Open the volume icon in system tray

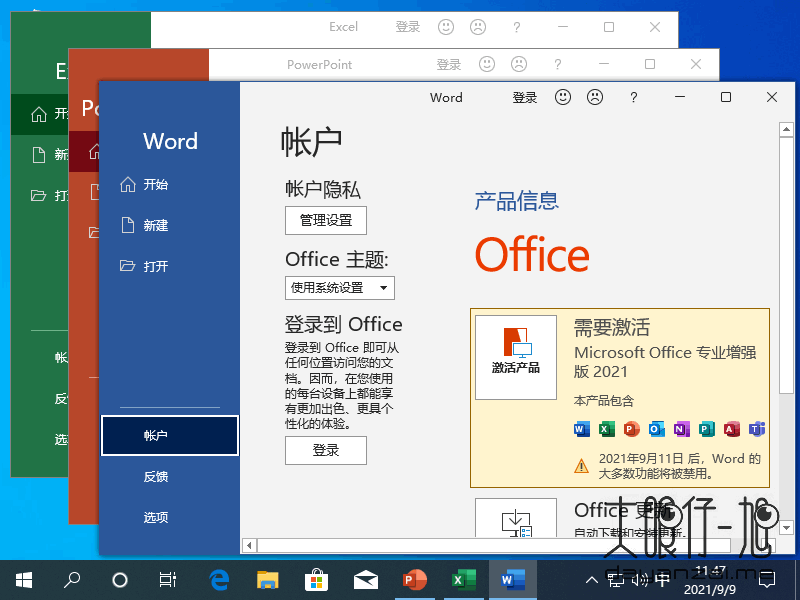(x=639, y=580)
